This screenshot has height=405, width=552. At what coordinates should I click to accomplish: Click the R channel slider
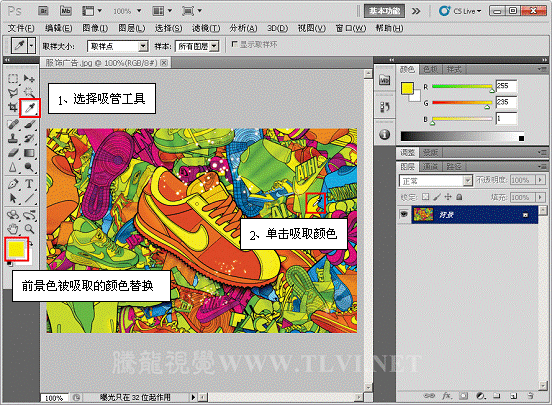[x=462, y=86]
